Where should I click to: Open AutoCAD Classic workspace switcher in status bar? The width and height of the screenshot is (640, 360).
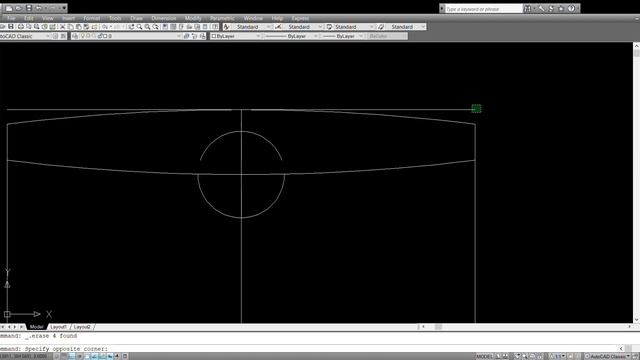point(608,356)
